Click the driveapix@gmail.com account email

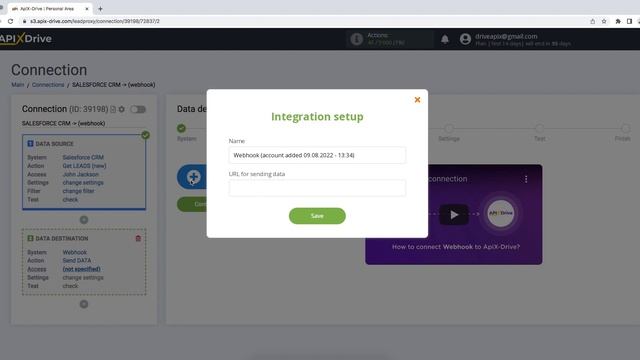pos(506,36)
